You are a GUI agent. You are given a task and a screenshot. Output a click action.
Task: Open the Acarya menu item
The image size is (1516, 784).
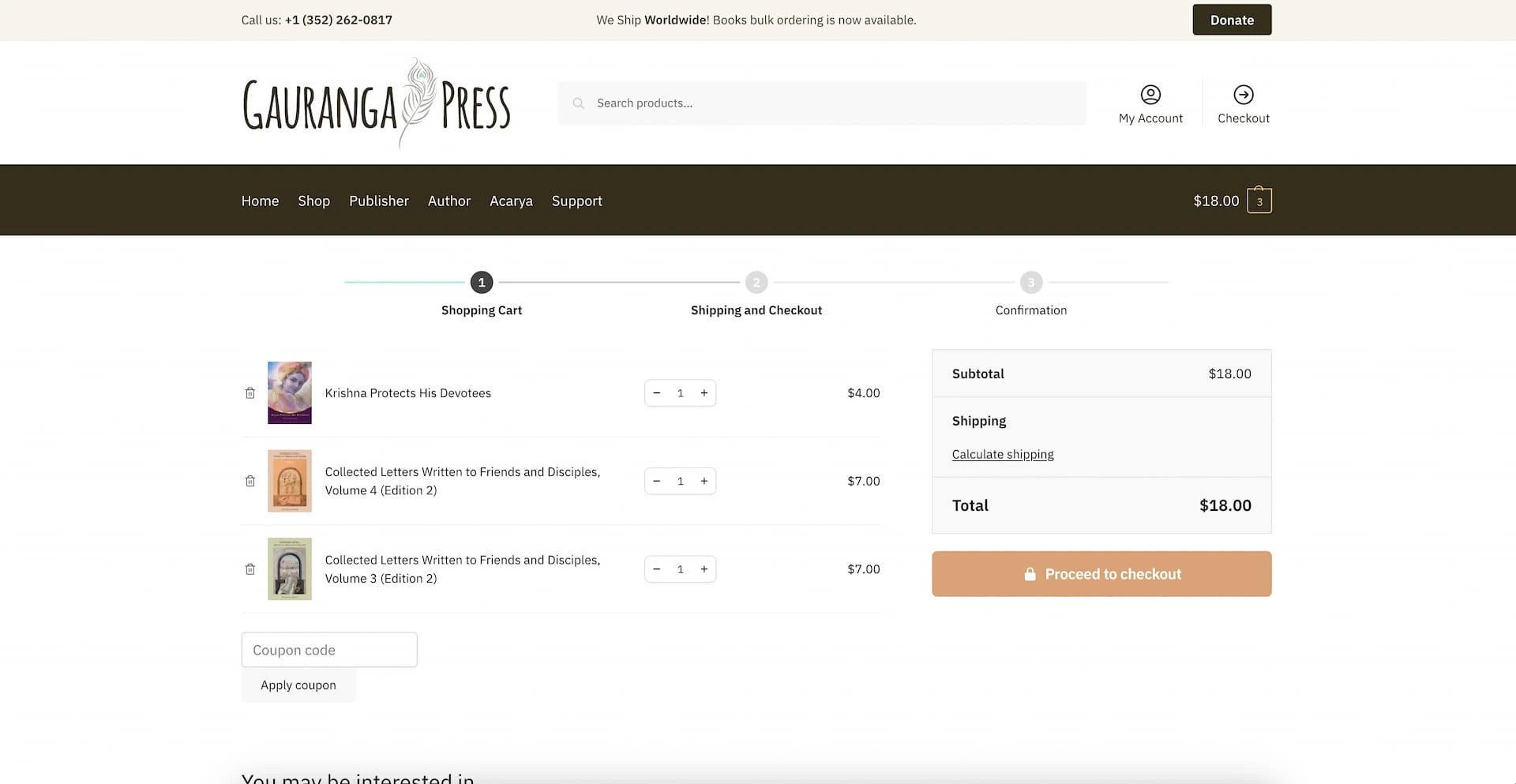(x=511, y=201)
